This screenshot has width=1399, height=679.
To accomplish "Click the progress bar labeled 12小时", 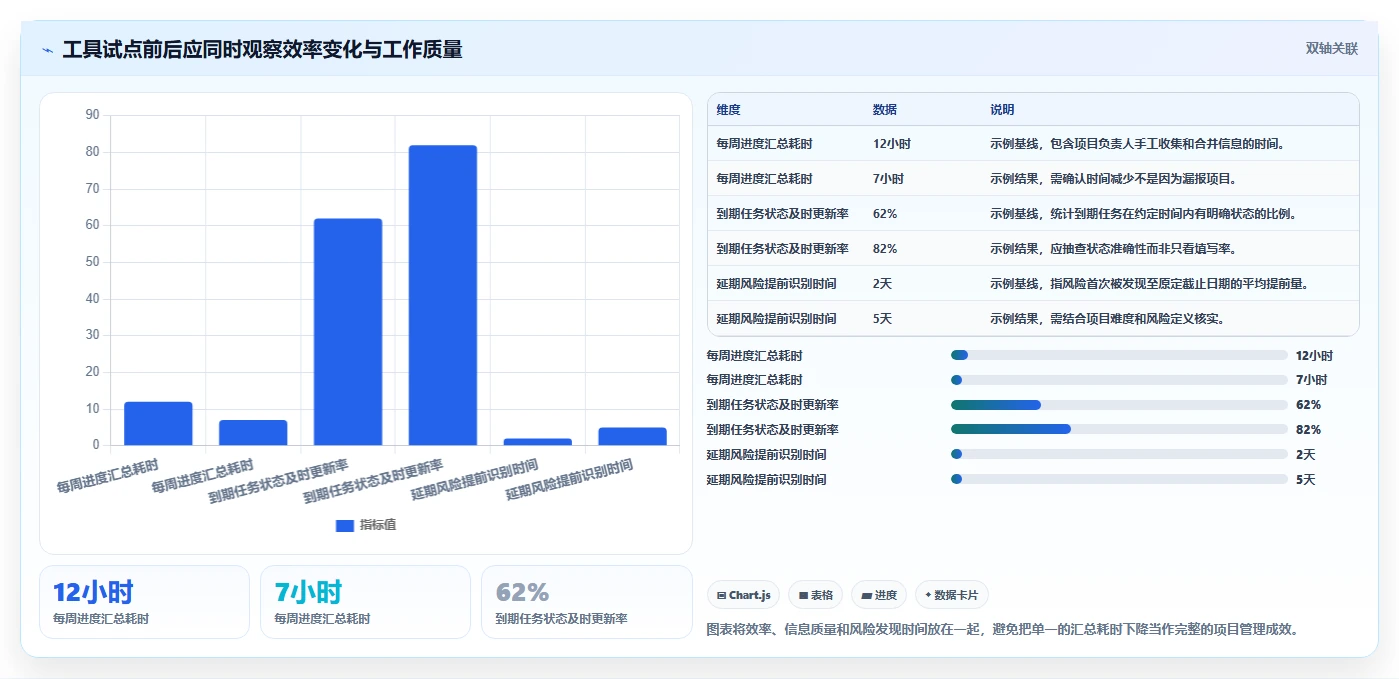I will 1119,355.
